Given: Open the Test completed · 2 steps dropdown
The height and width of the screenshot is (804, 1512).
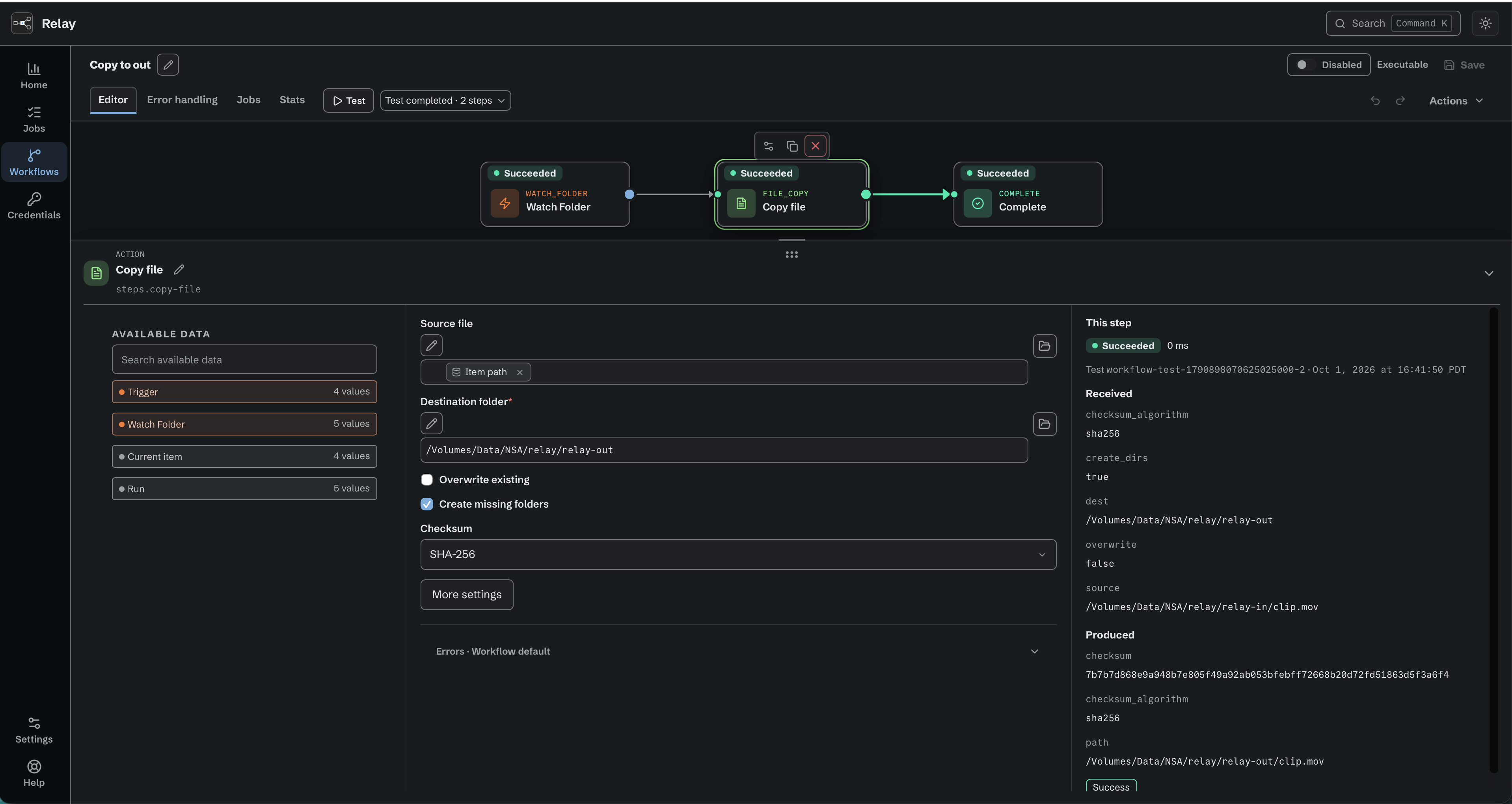Looking at the screenshot, I should tap(445, 100).
